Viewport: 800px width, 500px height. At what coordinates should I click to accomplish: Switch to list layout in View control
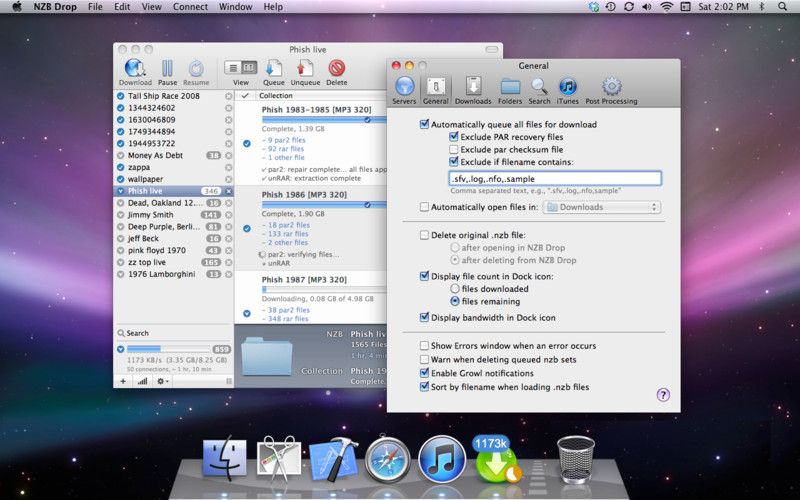233,67
